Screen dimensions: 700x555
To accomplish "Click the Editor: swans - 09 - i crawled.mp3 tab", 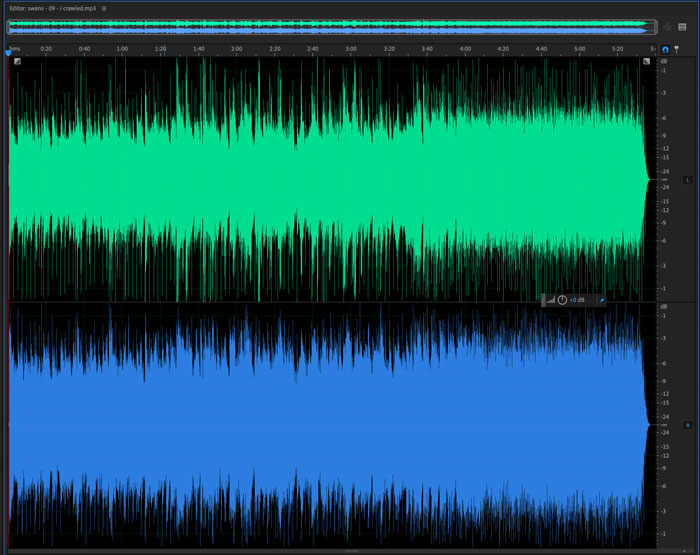I will click(x=53, y=8).
